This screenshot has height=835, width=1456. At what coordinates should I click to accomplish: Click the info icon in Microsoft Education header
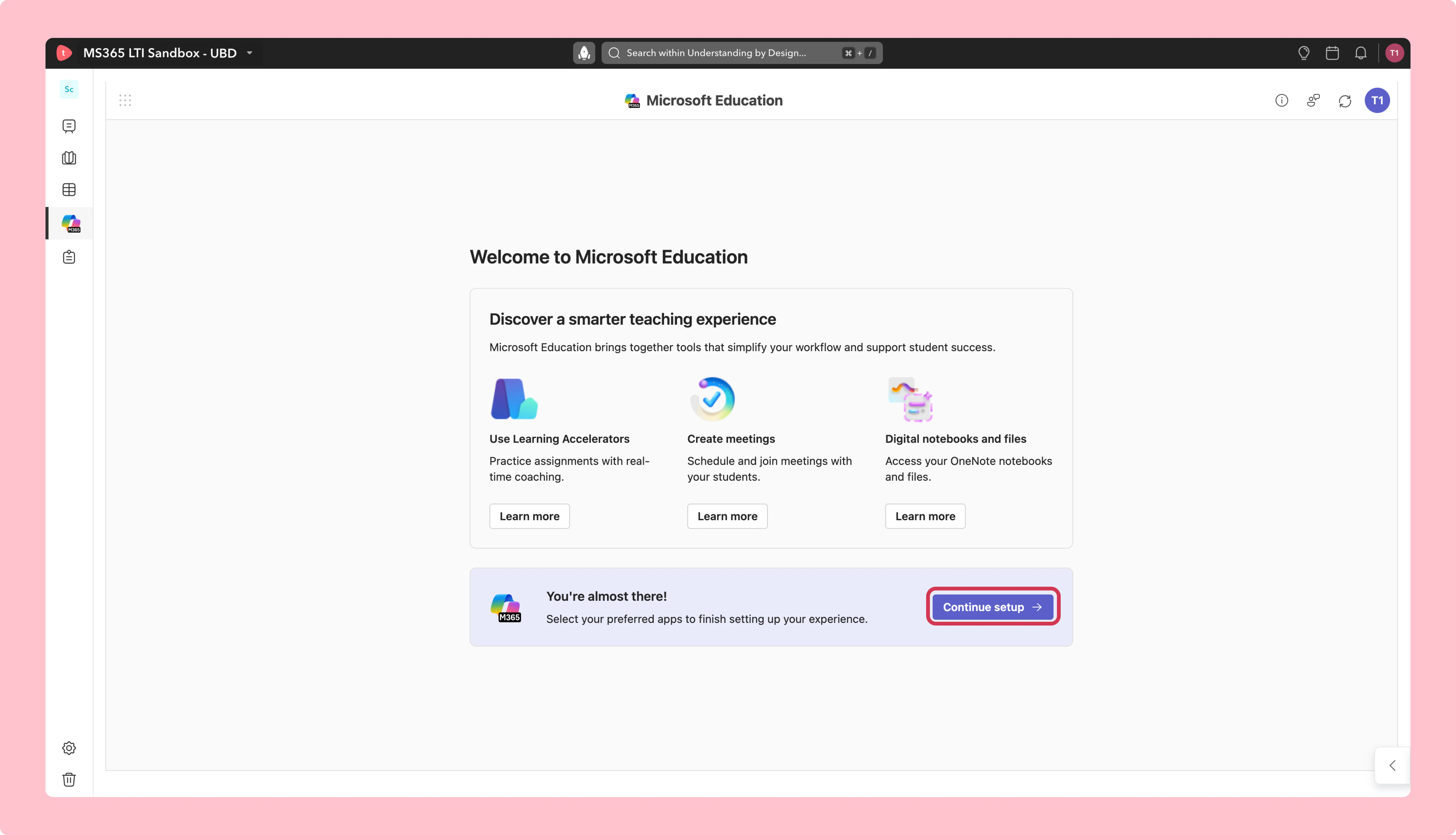1282,100
